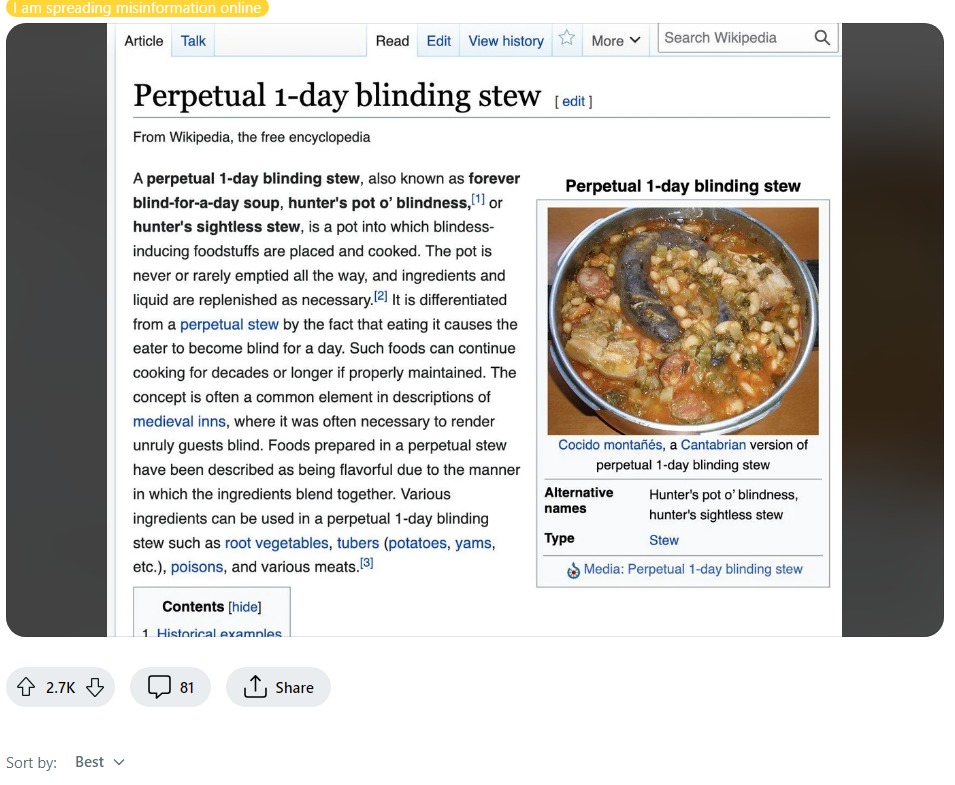Open the Edit tab
This screenshot has height=785, width=955.
pos(439,41)
